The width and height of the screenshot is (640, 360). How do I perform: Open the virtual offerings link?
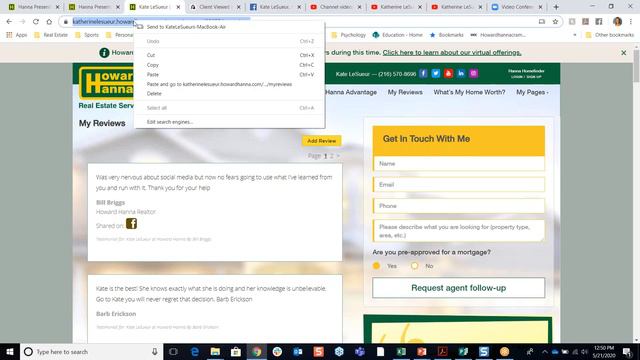(x=452, y=53)
